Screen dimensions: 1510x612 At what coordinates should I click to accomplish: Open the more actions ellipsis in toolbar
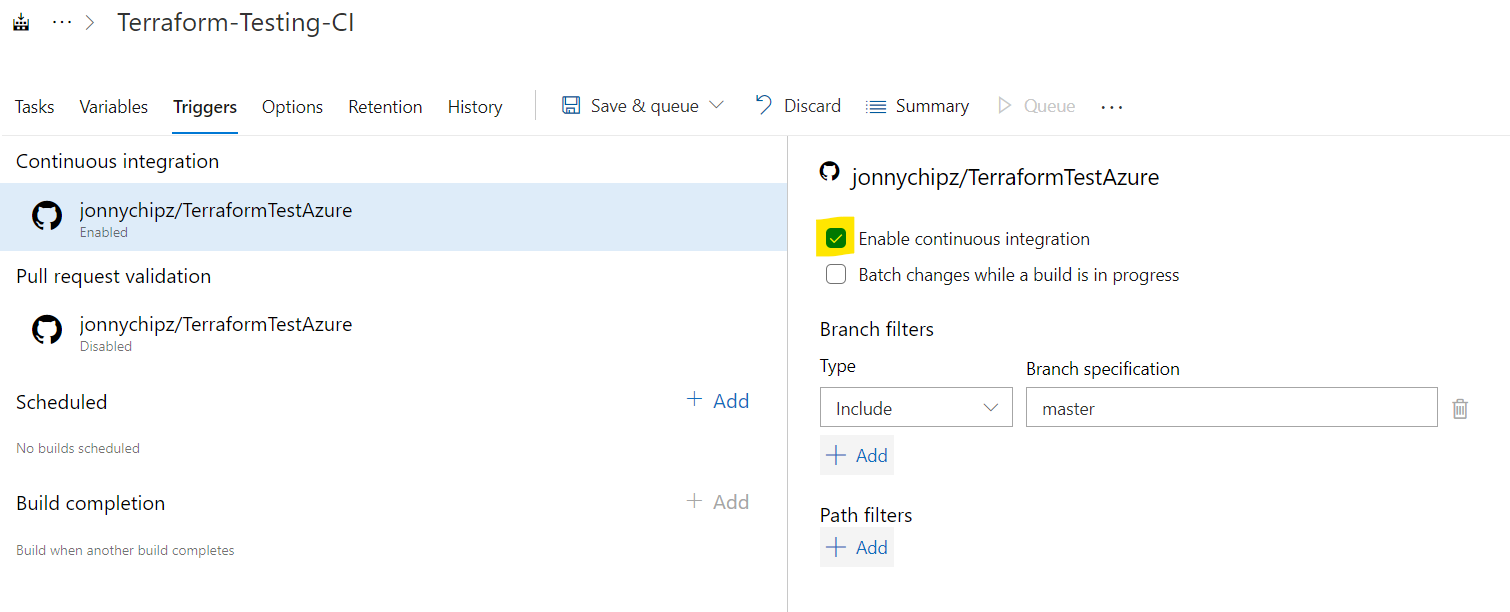pyautogui.click(x=1111, y=107)
